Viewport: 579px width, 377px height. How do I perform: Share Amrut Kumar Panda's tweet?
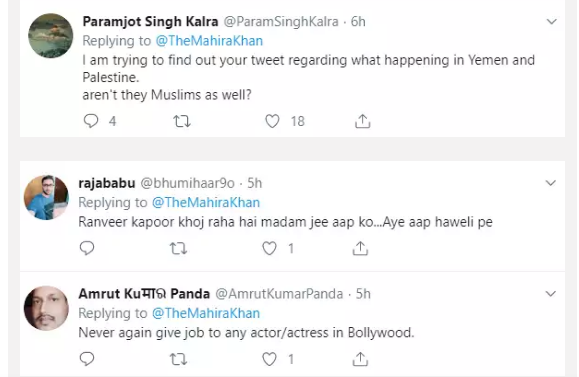[360, 359]
